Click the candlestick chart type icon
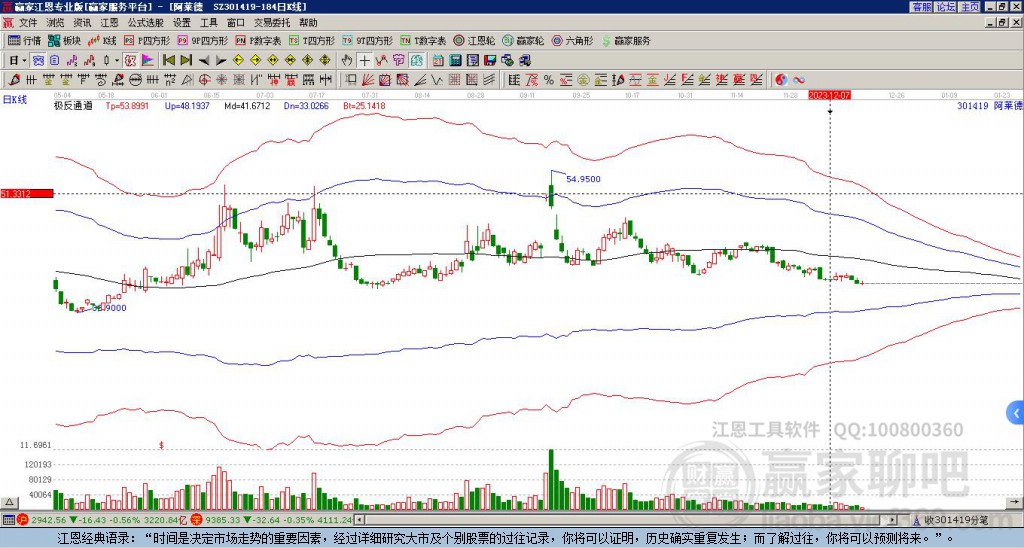The width and height of the screenshot is (1024, 548). click(106, 61)
